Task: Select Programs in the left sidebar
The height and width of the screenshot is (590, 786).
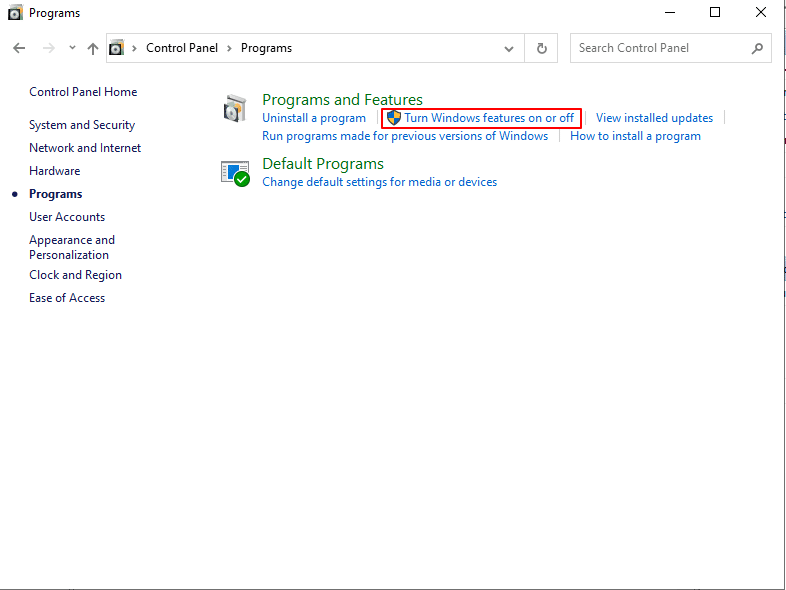Action: (56, 194)
